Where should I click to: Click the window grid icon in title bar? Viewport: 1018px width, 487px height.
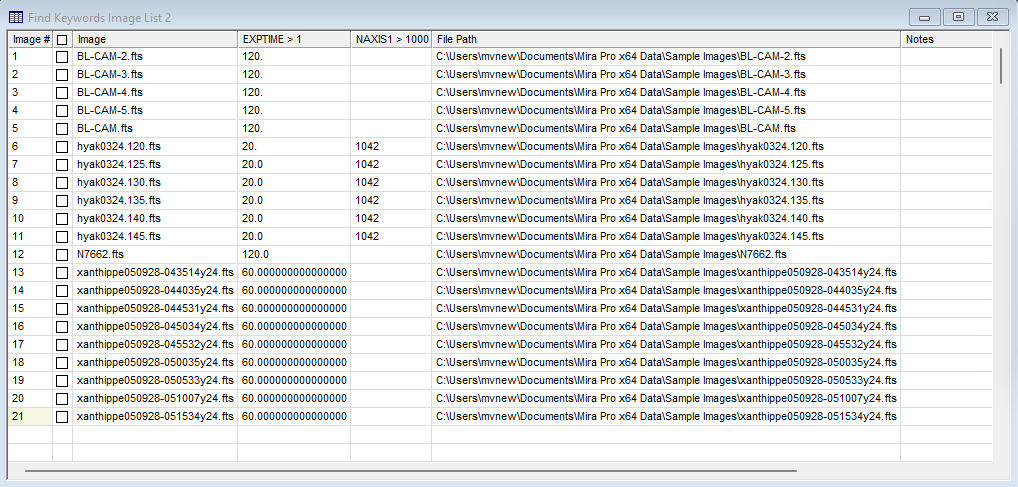point(17,17)
